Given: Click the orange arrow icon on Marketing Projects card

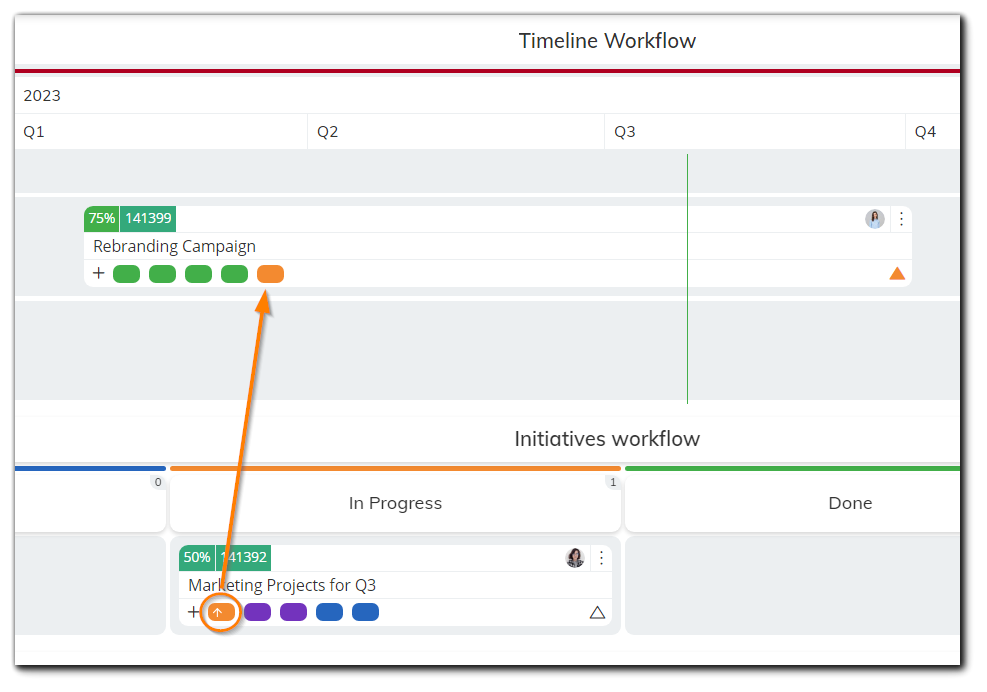Looking at the screenshot, I should [x=220, y=611].
